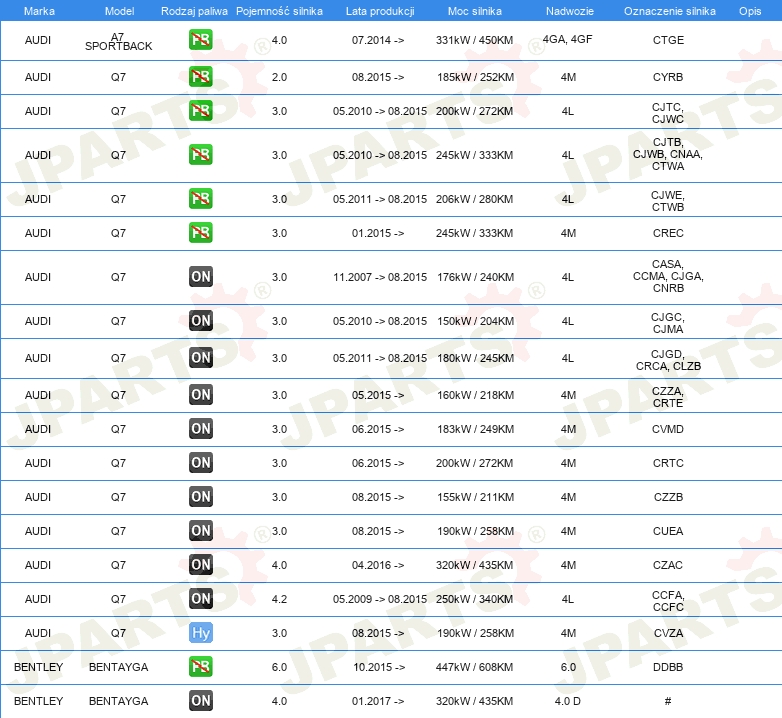Click the PB fuel icon for engine CYRB

[x=201, y=77]
